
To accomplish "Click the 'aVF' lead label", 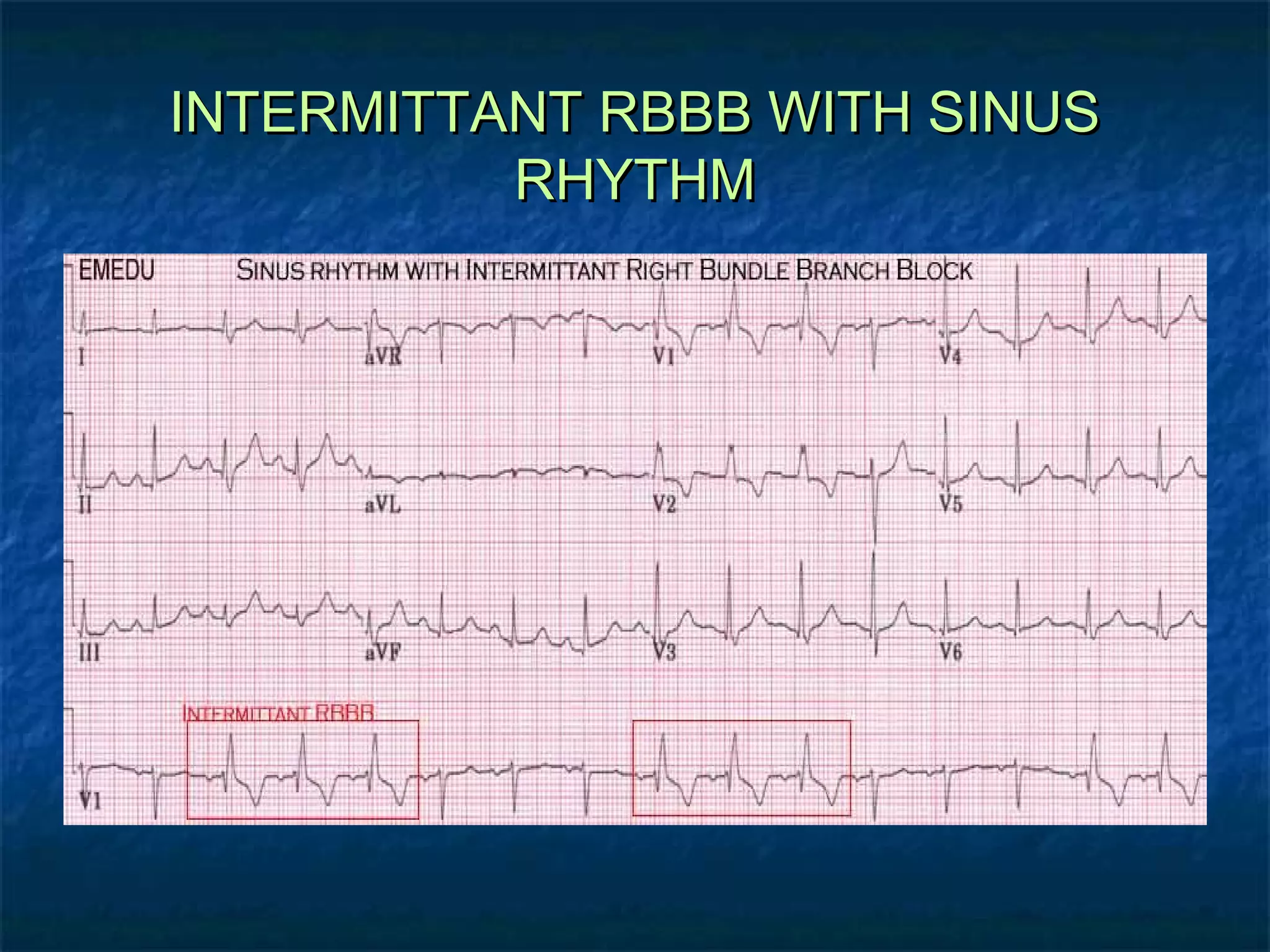I will pos(383,653).
